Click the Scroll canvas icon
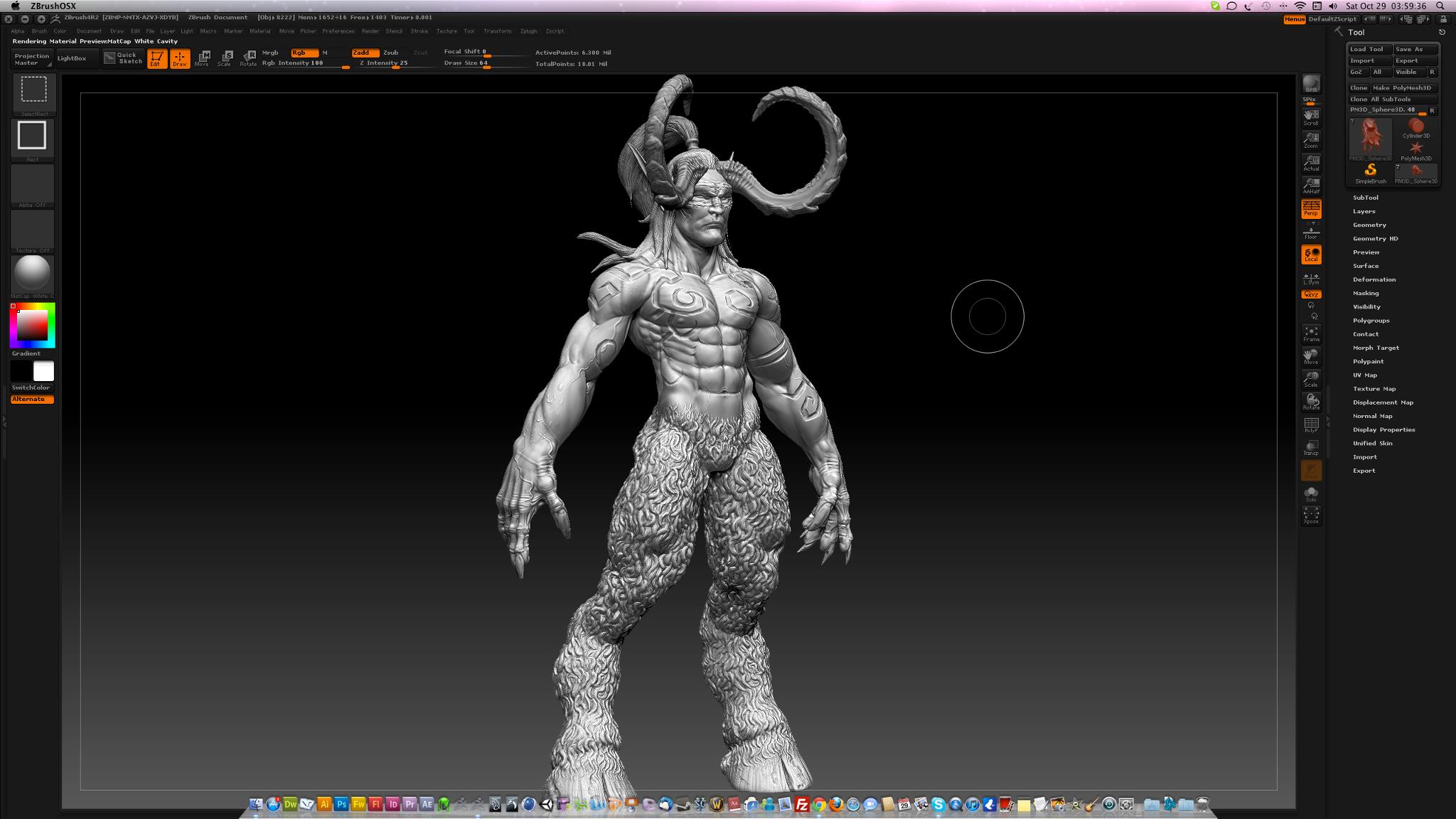This screenshot has height=819, width=1456. pos(1311,117)
